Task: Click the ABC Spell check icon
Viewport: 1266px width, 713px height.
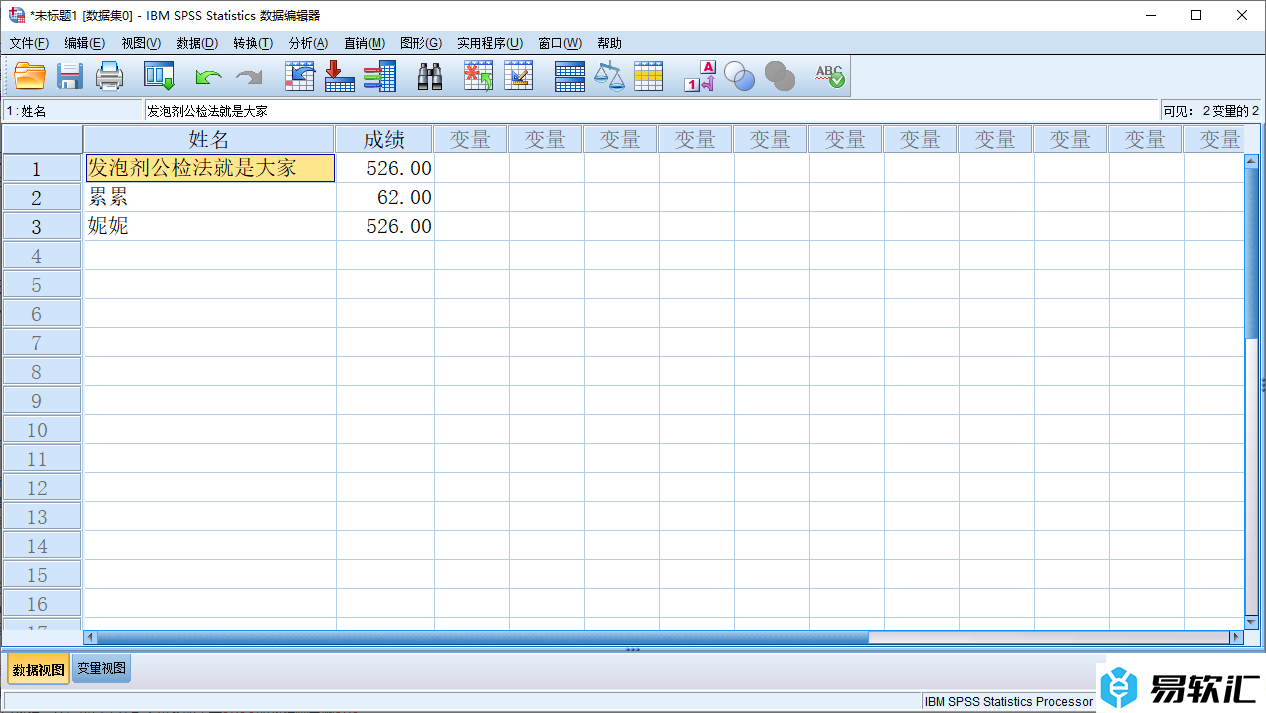Action: (x=829, y=76)
